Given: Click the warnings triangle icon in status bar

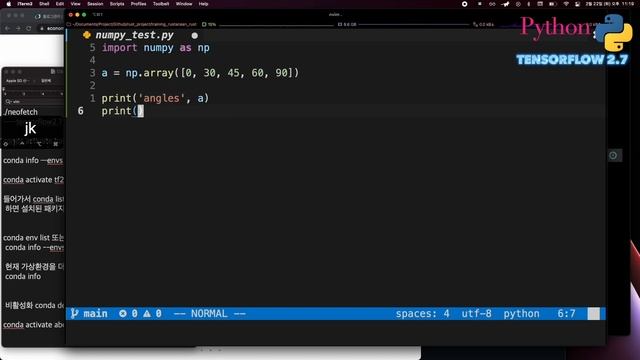Looking at the screenshot, I should [x=147, y=313].
